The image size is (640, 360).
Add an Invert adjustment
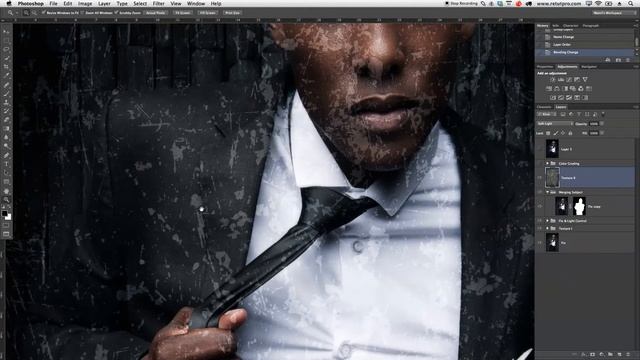[x=553, y=98]
